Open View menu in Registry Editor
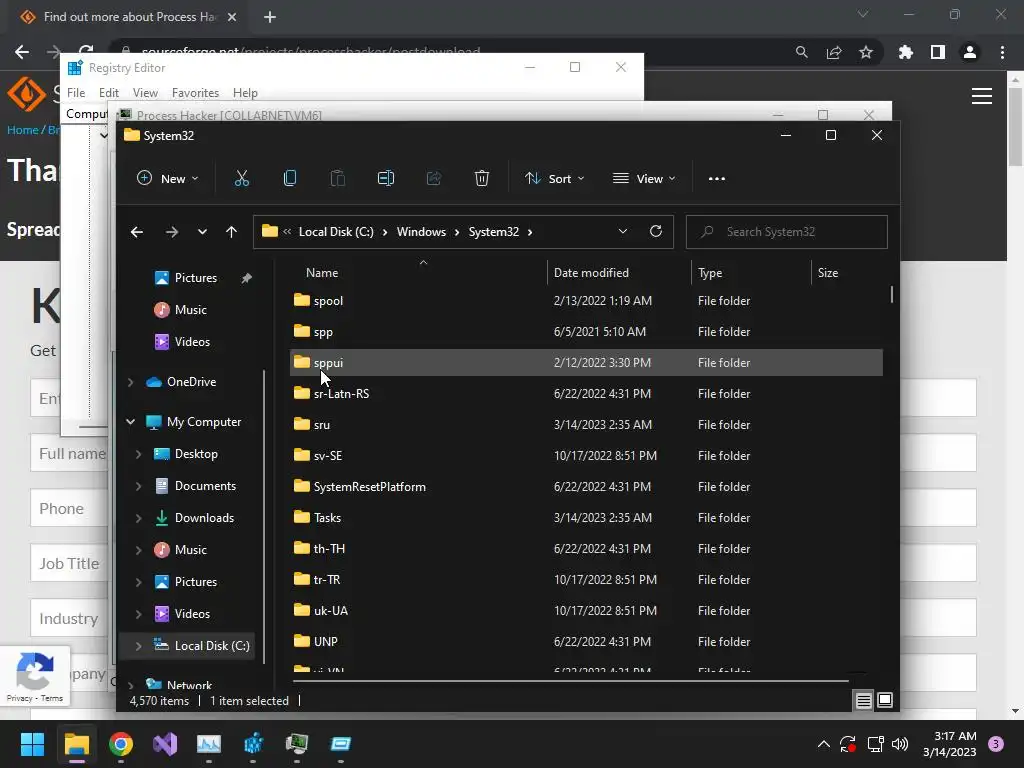Viewport: 1024px width, 768px height. tap(145, 93)
